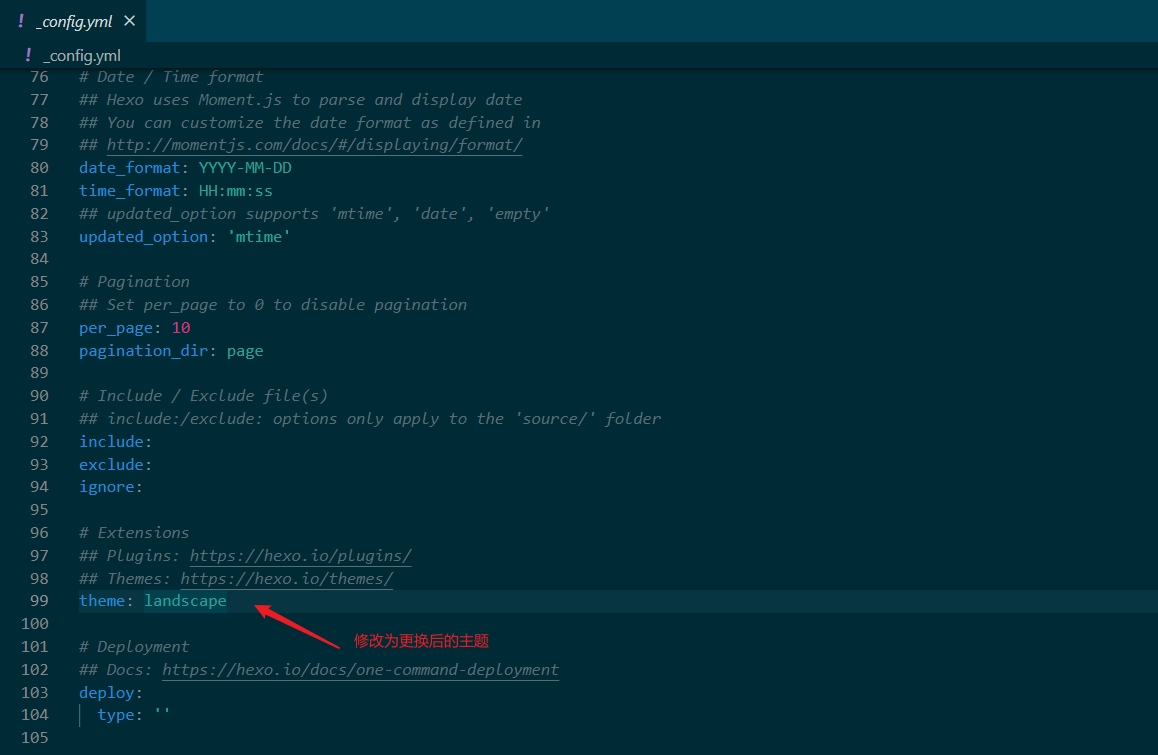Place cursor in deploy type empty string
The height and width of the screenshot is (755, 1158).
pyautogui.click(x=163, y=715)
